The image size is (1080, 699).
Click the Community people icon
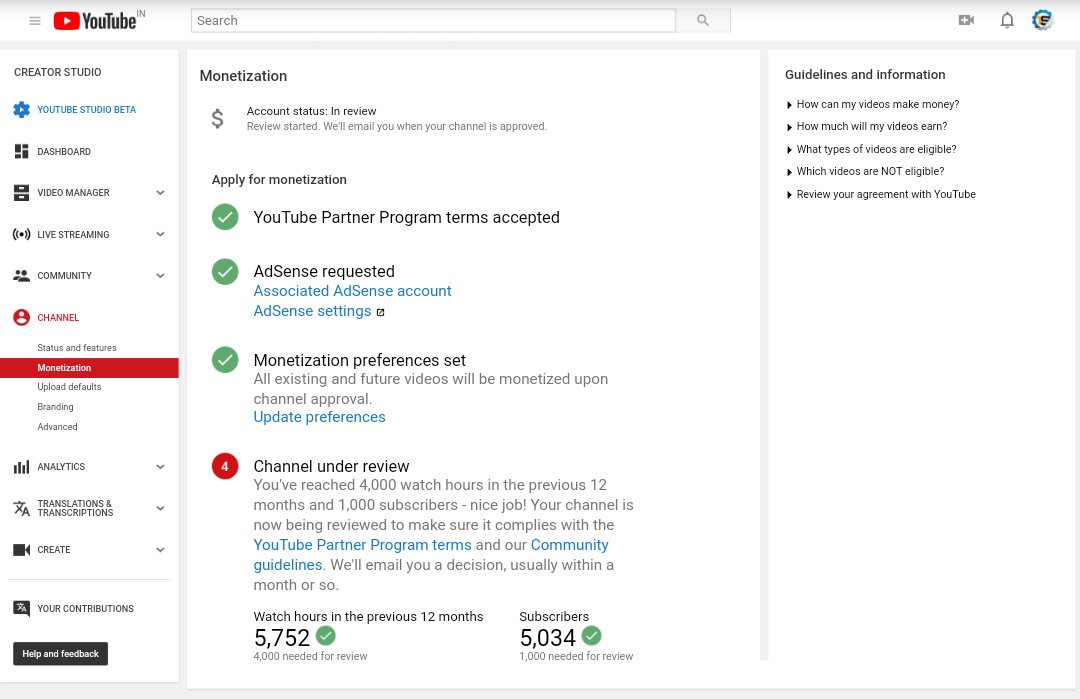pyautogui.click(x=21, y=275)
